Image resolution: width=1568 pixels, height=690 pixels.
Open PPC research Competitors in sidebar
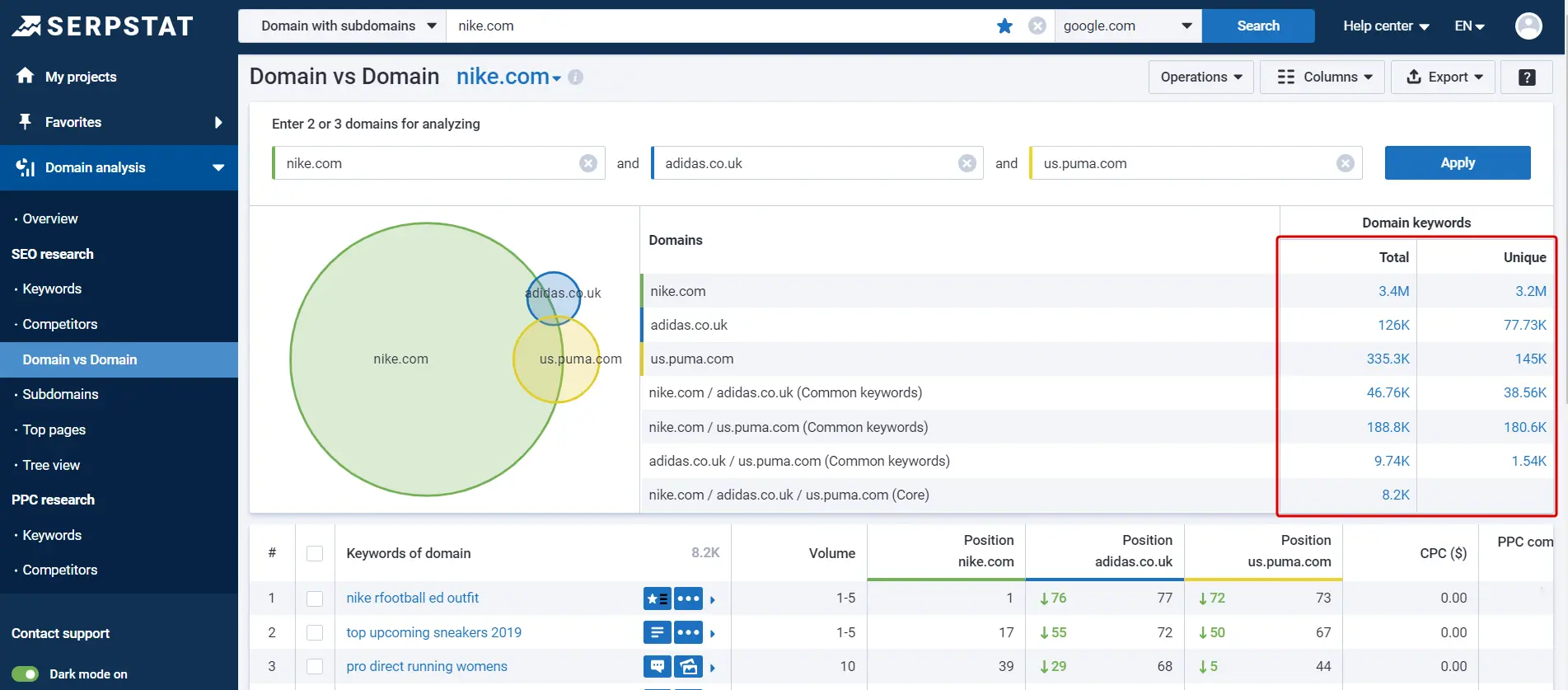[59, 570]
